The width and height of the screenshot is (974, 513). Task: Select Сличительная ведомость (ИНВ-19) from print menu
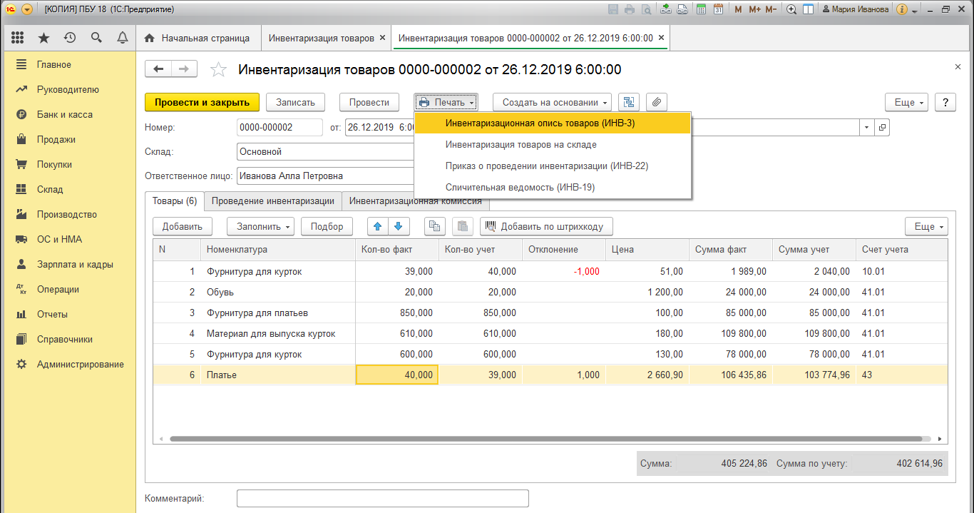pos(519,187)
